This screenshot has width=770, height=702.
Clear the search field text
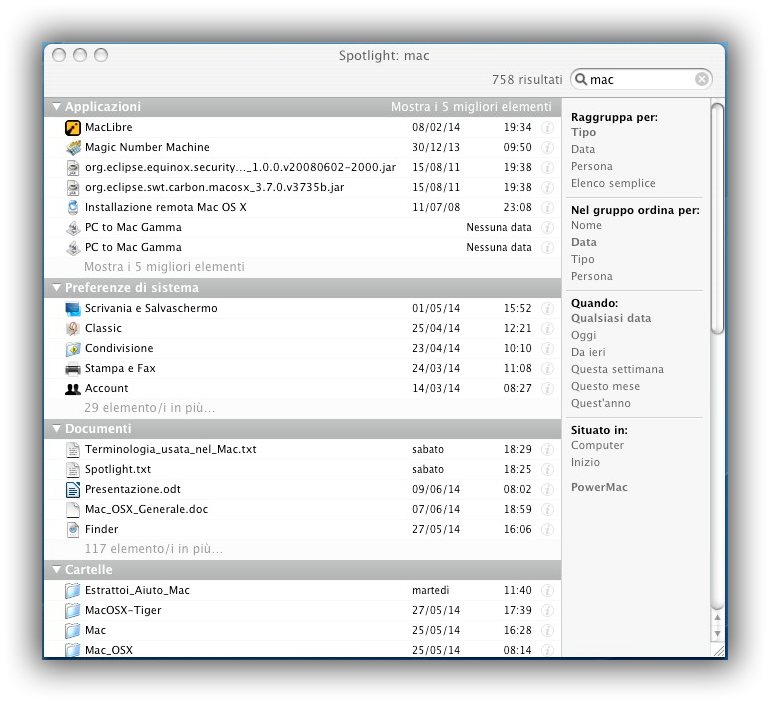click(x=702, y=79)
